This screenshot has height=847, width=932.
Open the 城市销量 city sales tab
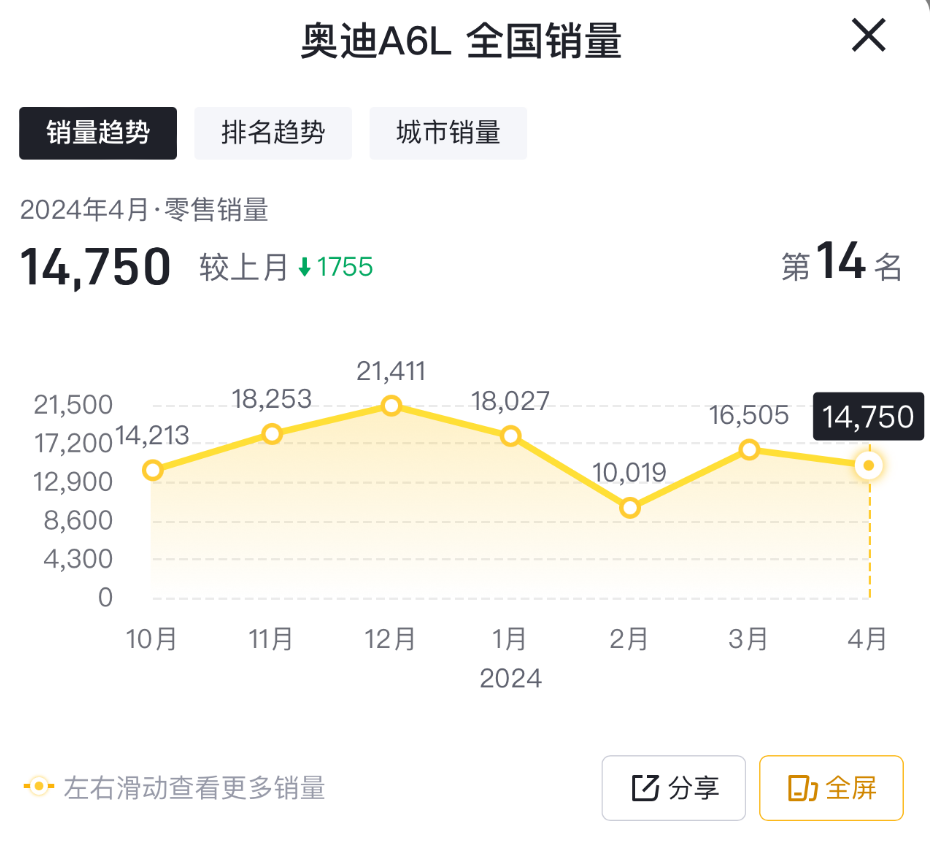pos(448,133)
